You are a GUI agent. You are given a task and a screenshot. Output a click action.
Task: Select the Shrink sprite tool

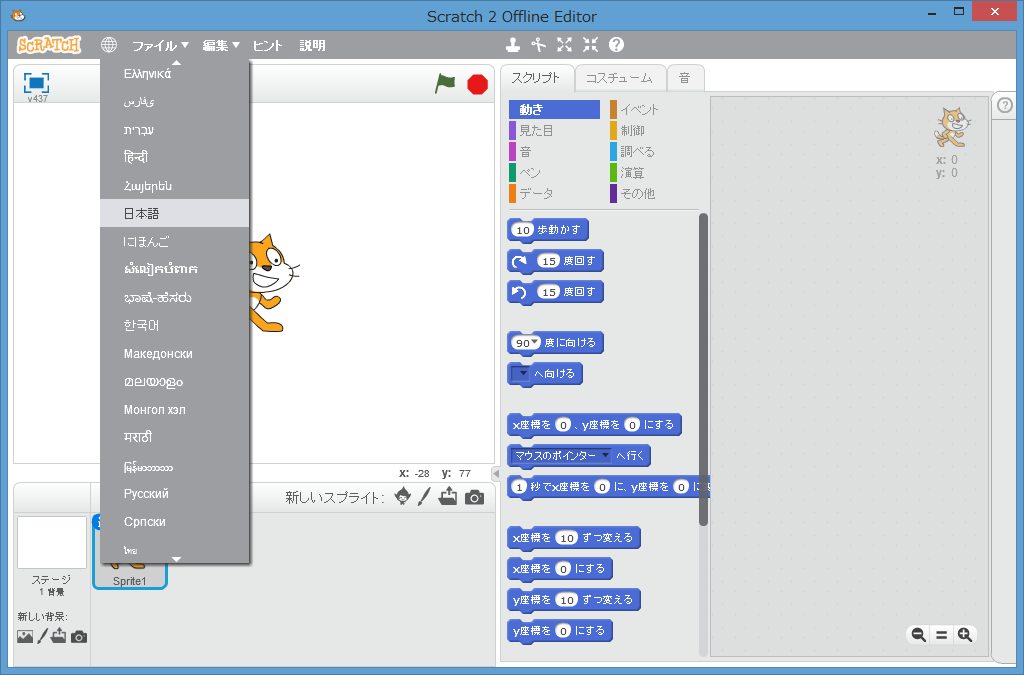tap(590, 44)
